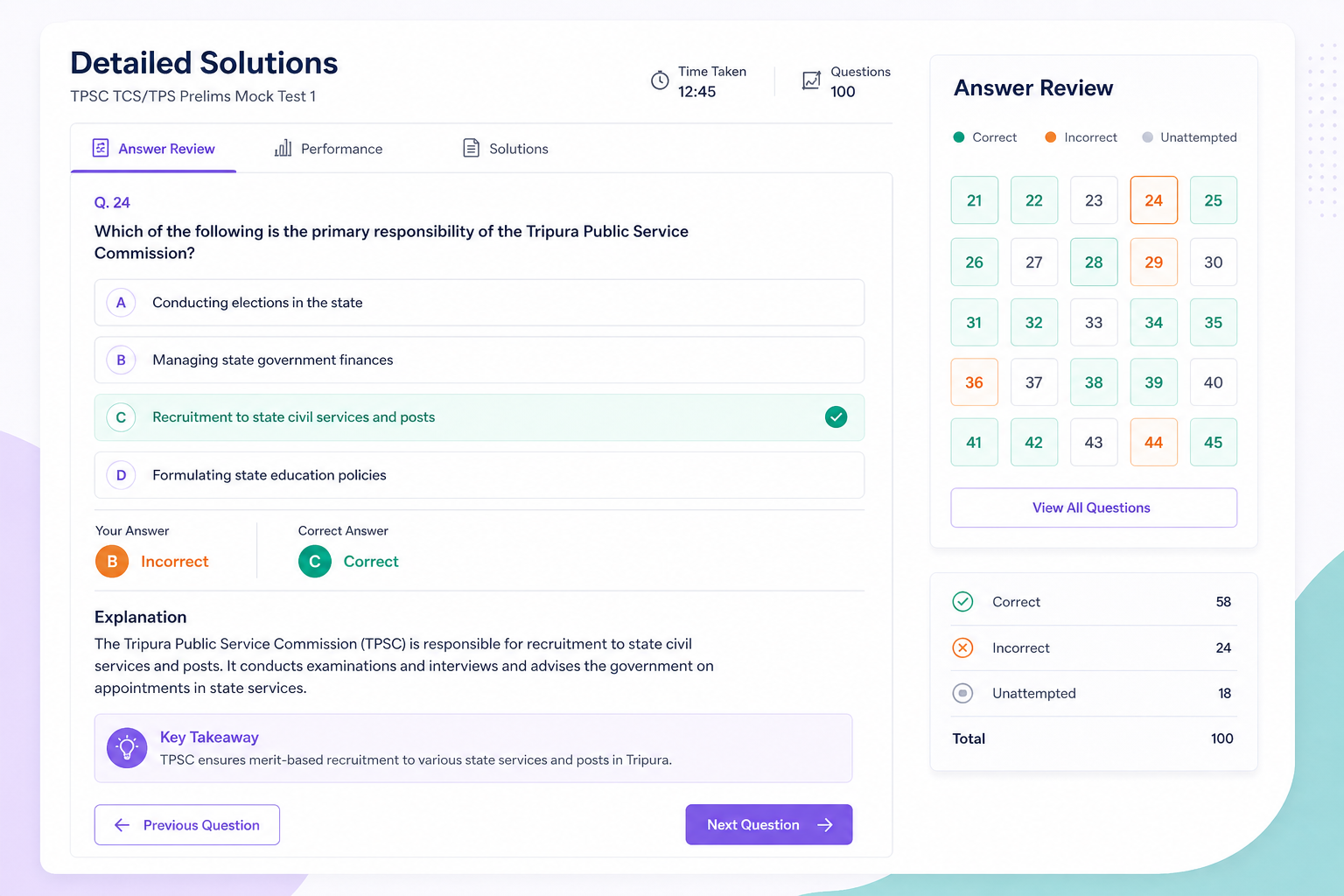Click the Detailed Solutions page title
1344x896 pixels.
pyautogui.click(x=204, y=63)
